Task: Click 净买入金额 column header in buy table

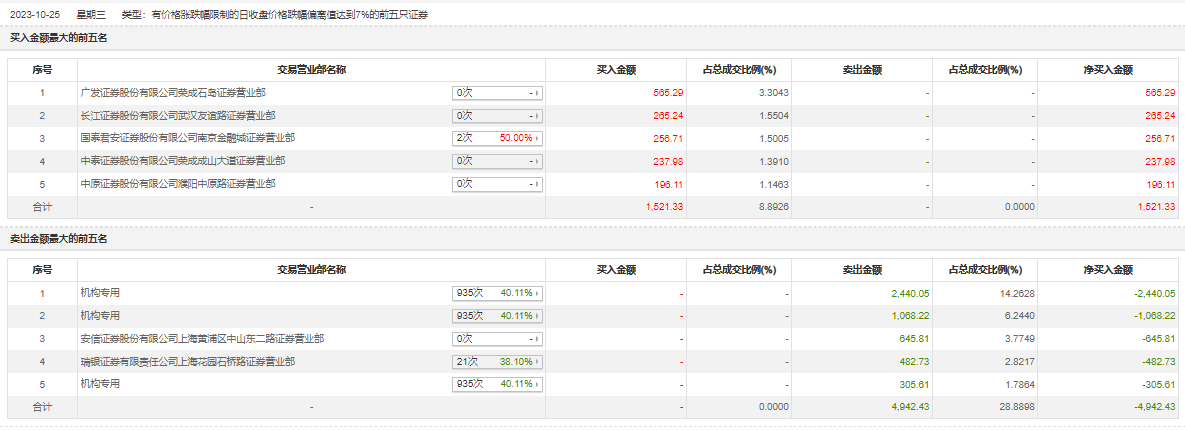Action: pyautogui.click(x=1107, y=70)
